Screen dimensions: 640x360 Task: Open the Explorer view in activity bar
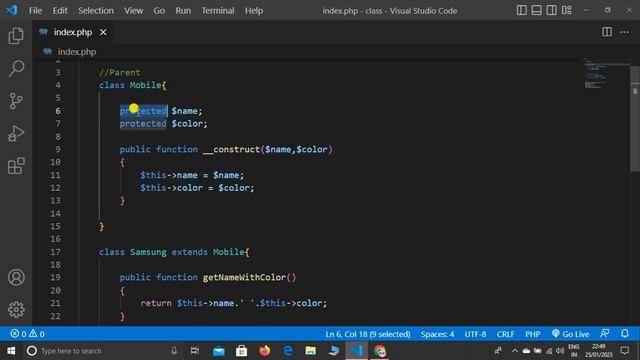click(16, 36)
